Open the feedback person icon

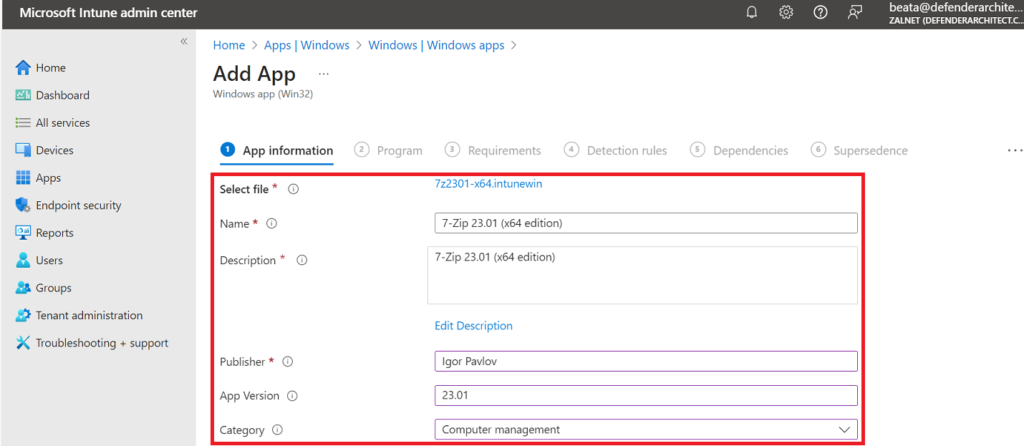855,12
